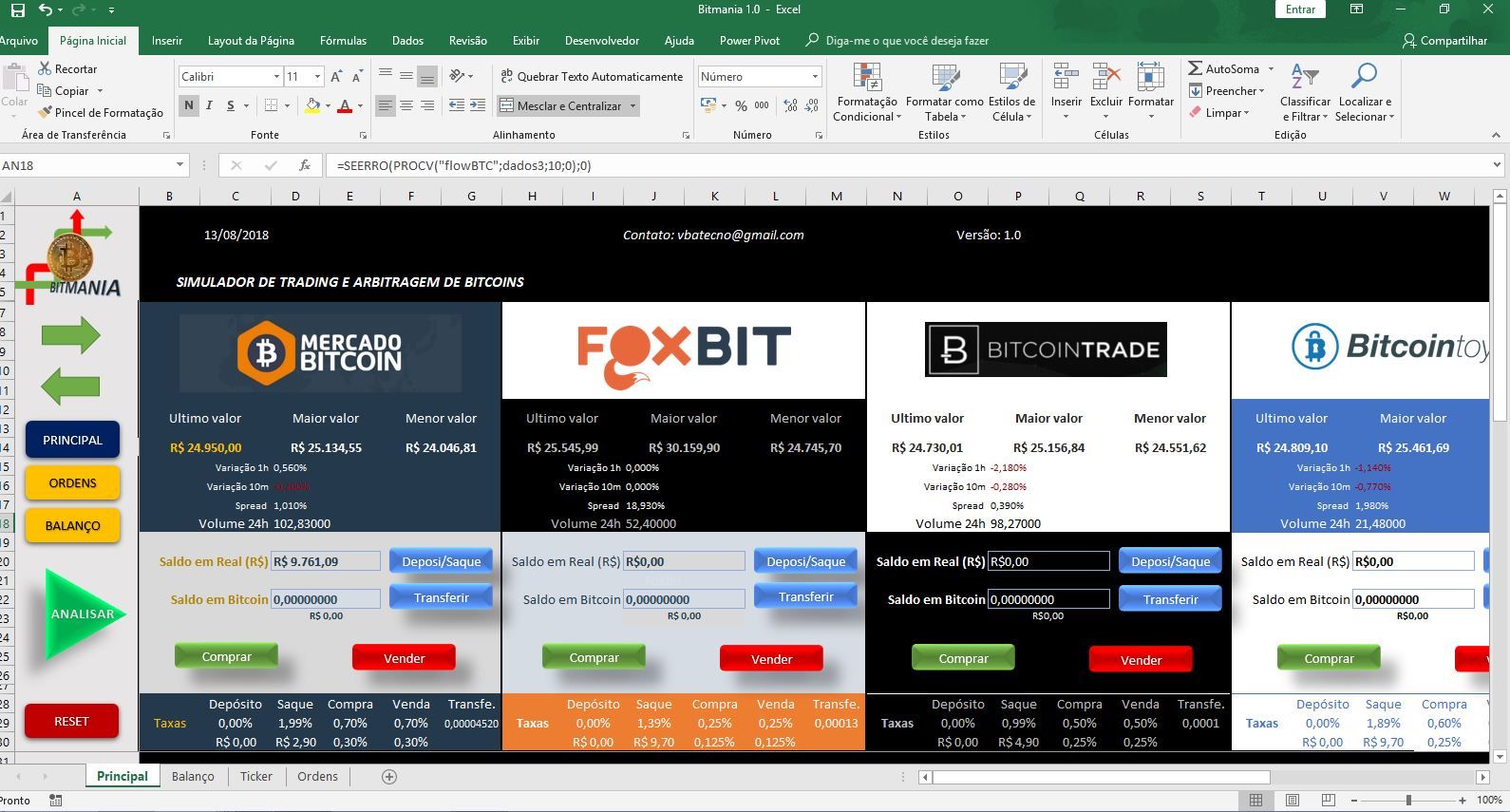The width and height of the screenshot is (1510, 812).
Task: Select the Pincel de Formatação brush
Action: [x=45, y=112]
